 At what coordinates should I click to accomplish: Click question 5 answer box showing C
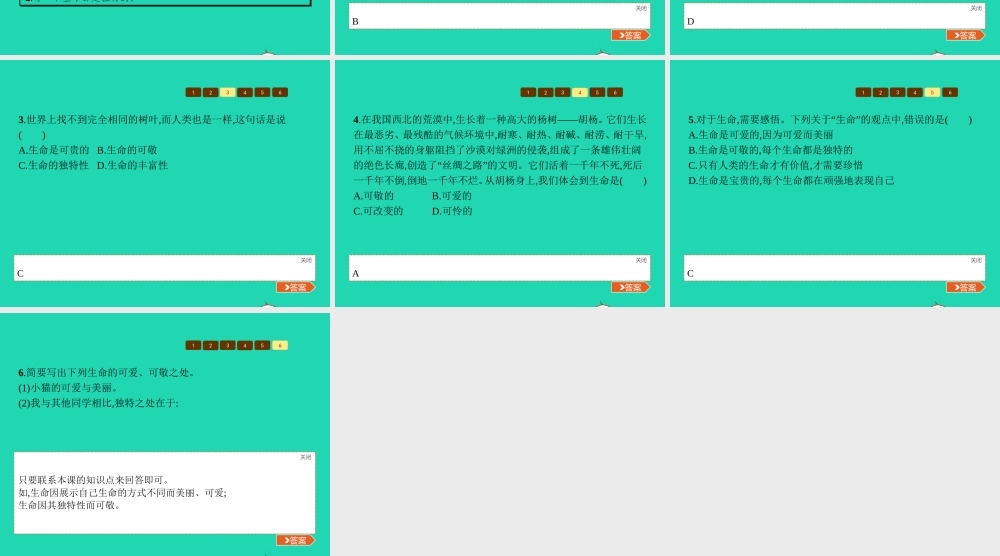834,268
